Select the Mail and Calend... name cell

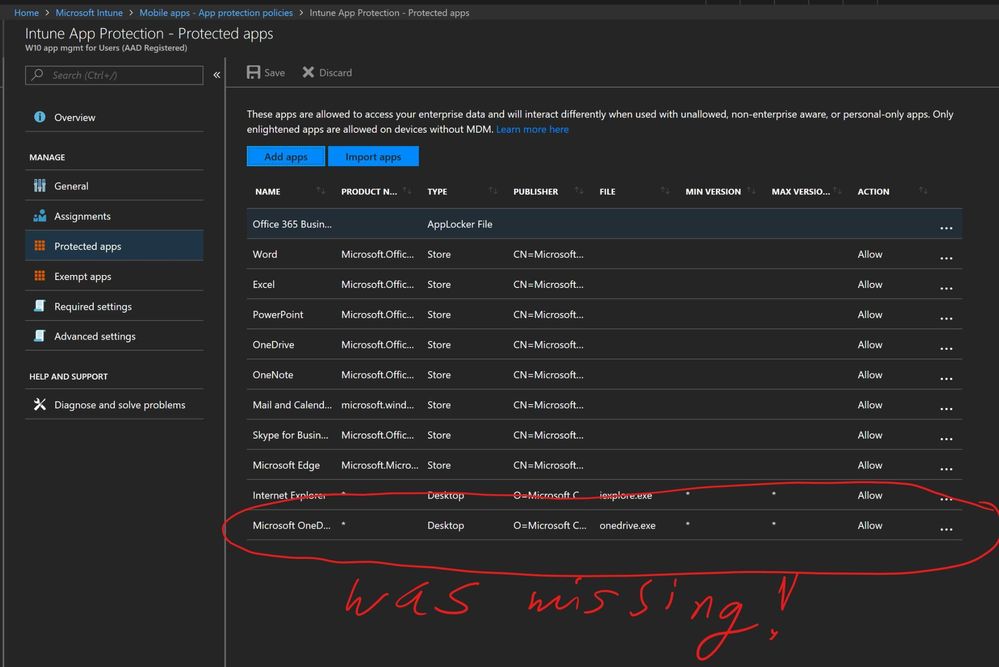pos(292,405)
